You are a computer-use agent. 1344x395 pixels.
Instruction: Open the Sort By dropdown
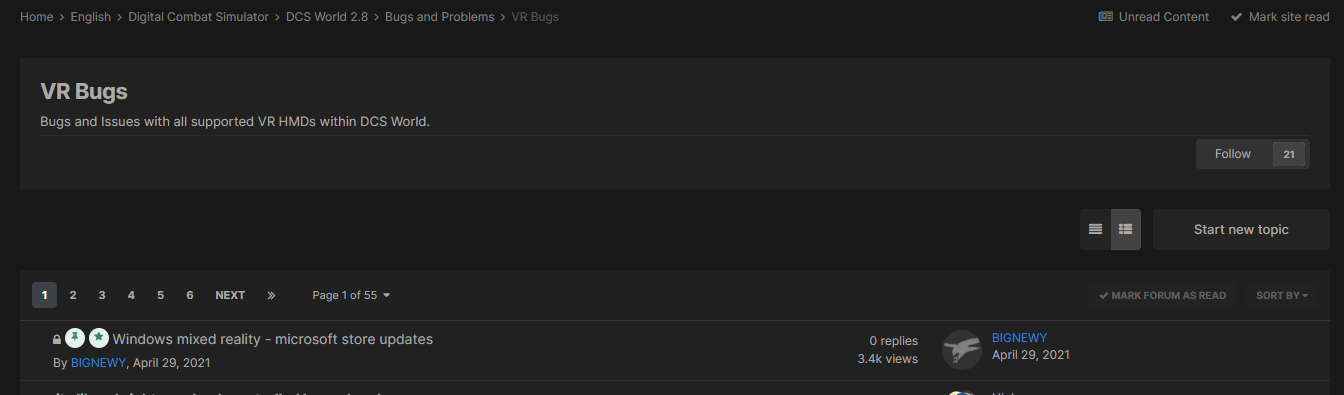[x=1282, y=295]
